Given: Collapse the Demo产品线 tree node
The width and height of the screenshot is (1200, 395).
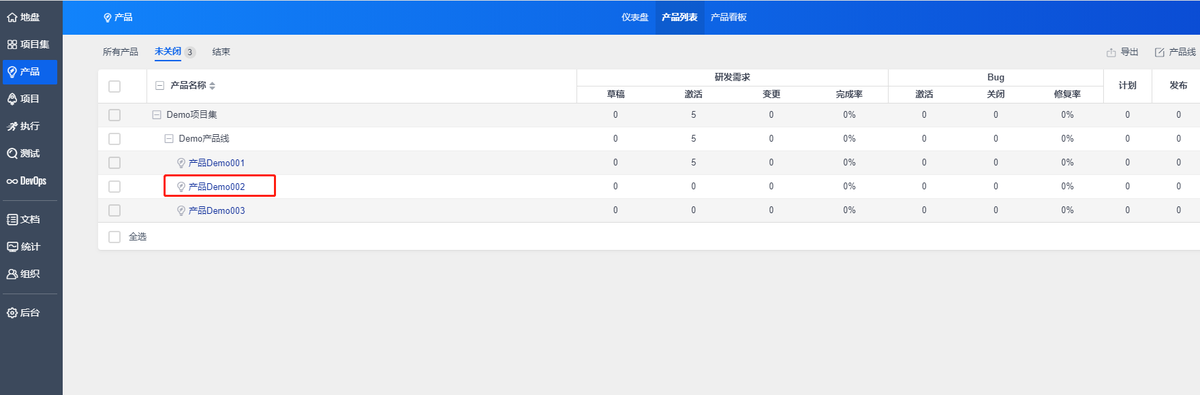Looking at the screenshot, I should pos(169,139).
